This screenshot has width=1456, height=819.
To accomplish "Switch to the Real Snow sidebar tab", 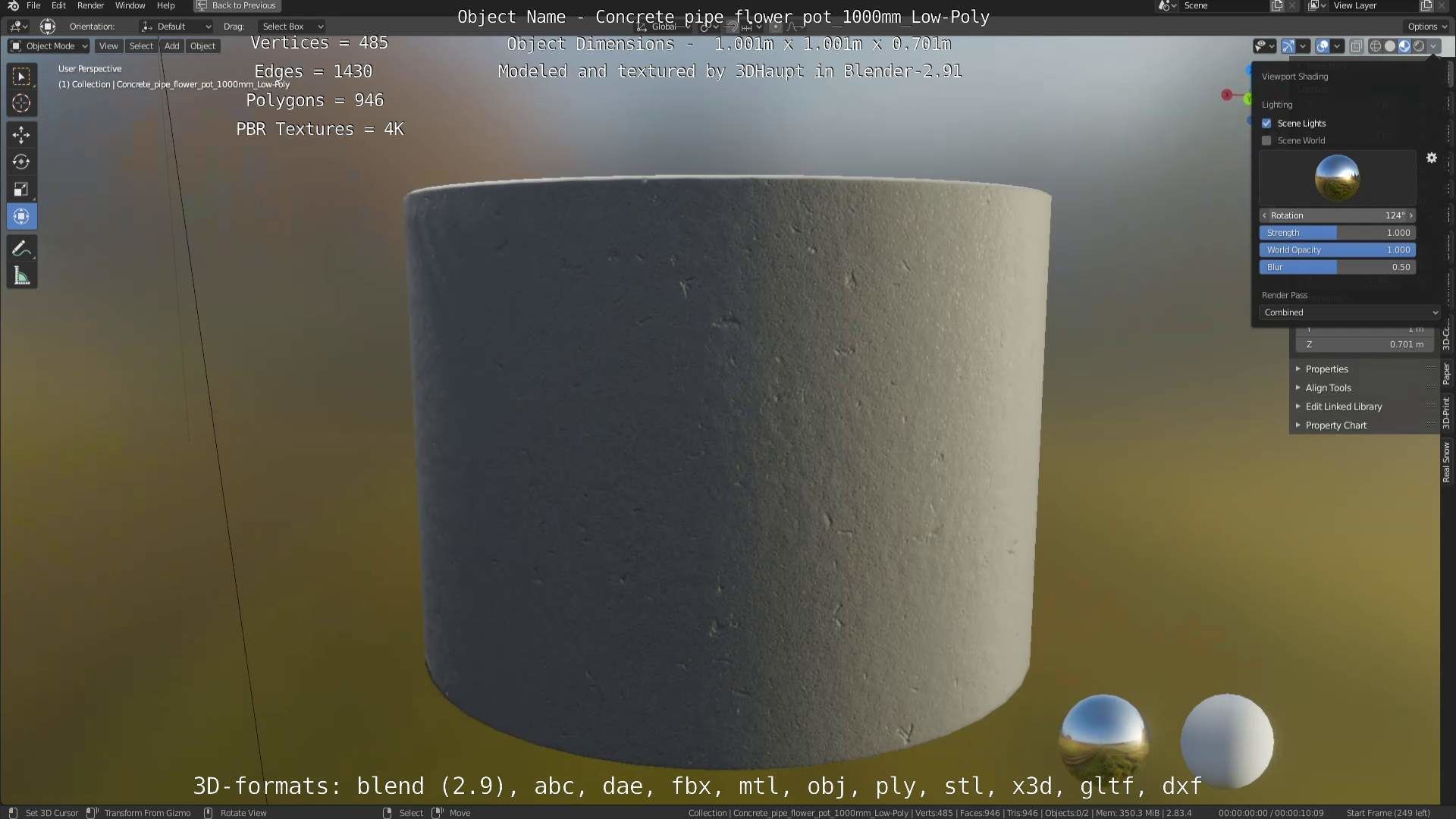I will point(1447,463).
